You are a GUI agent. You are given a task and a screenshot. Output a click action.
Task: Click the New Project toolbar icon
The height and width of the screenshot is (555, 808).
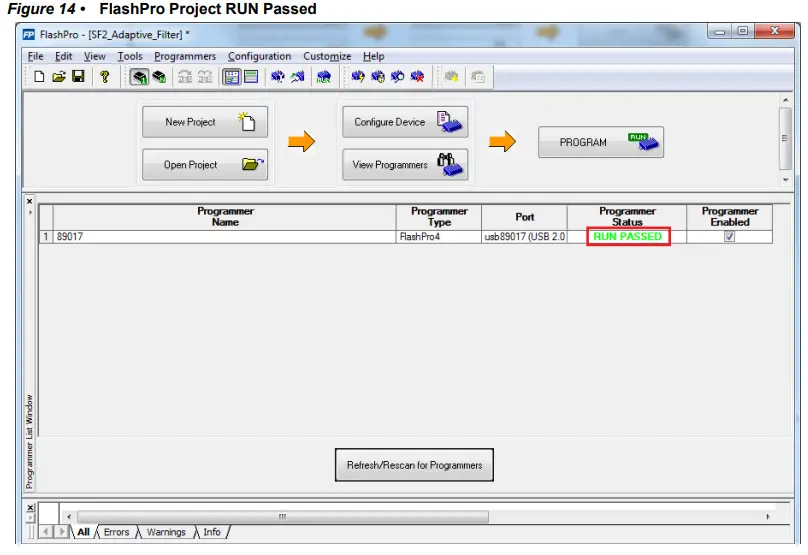coord(39,77)
